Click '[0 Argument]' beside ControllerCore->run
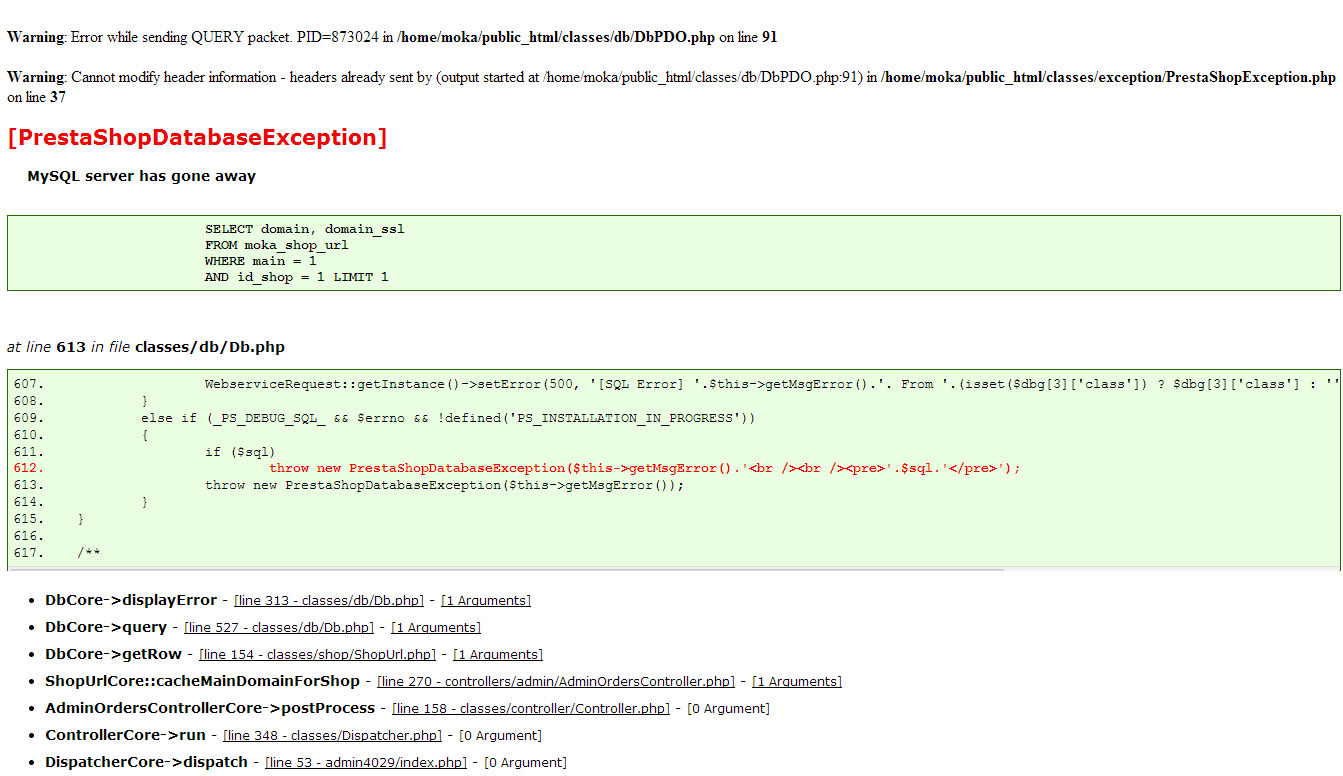 tap(500, 736)
